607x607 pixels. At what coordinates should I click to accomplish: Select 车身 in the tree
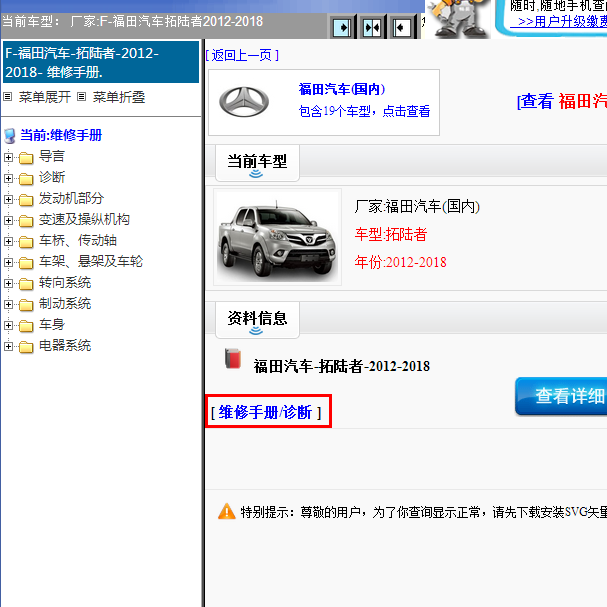coord(51,324)
